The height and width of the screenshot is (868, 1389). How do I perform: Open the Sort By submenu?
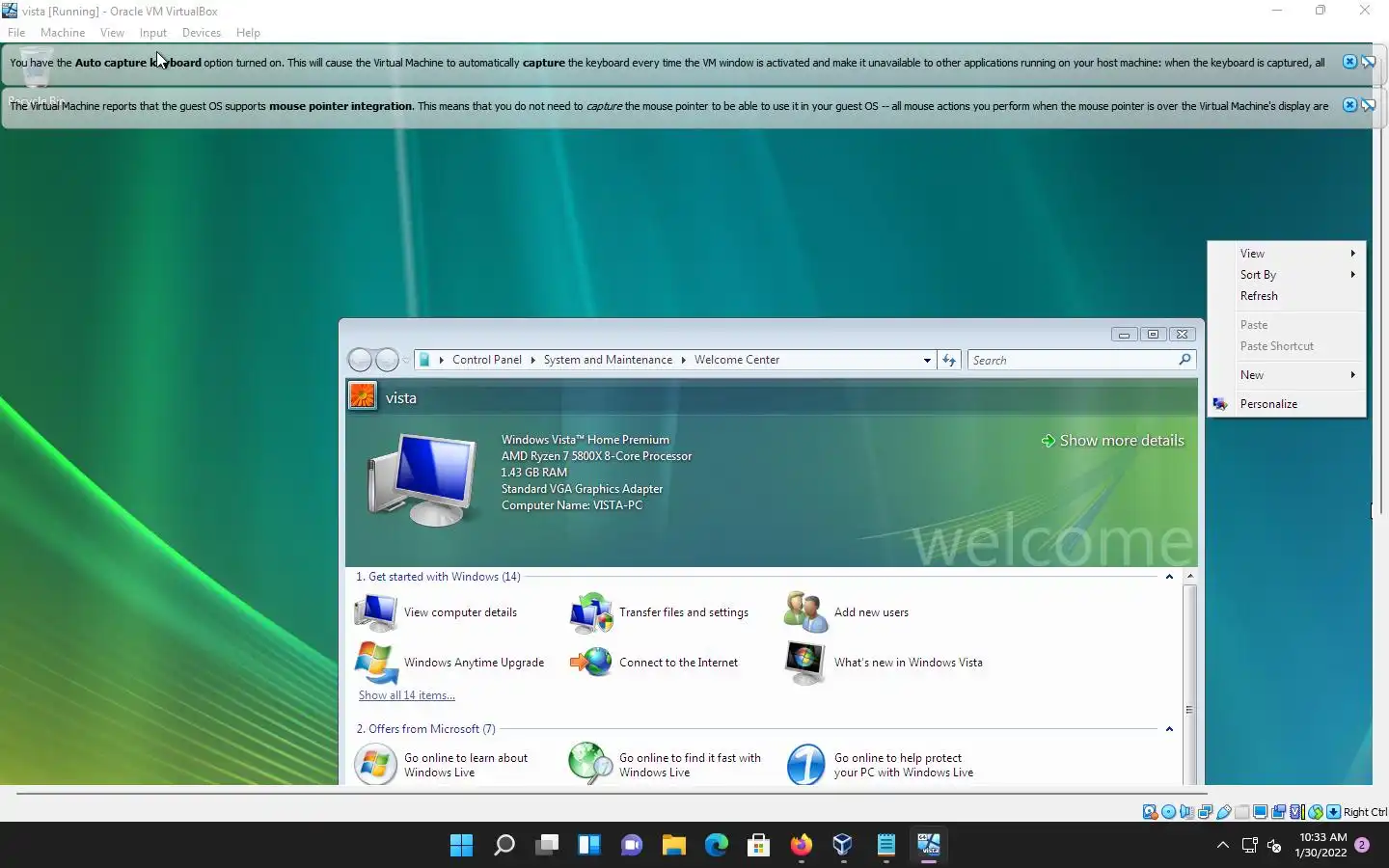[x=1287, y=275]
